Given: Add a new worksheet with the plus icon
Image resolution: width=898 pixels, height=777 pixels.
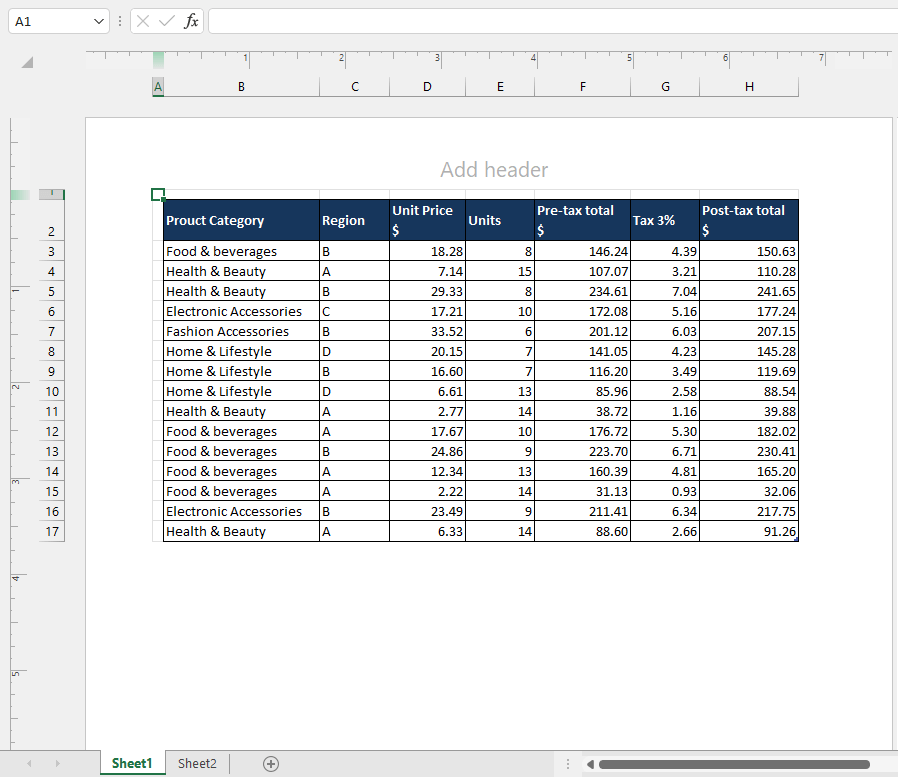Looking at the screenshot, I should 270,763.
